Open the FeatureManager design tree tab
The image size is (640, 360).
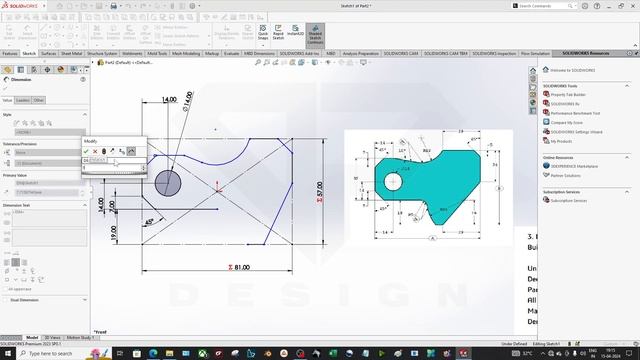click(7, 70)
